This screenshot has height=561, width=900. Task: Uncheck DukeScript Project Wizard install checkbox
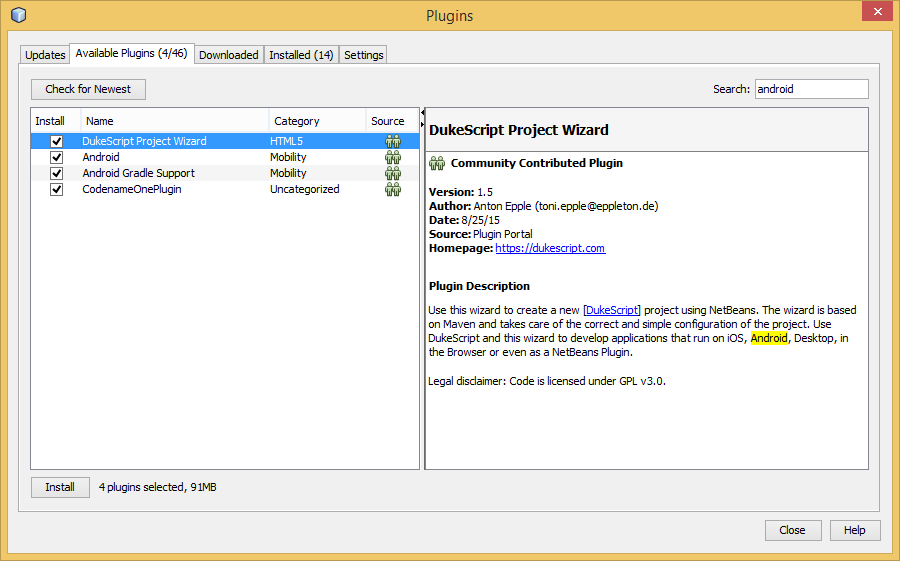pyautogui.click(x=56, y=141)
